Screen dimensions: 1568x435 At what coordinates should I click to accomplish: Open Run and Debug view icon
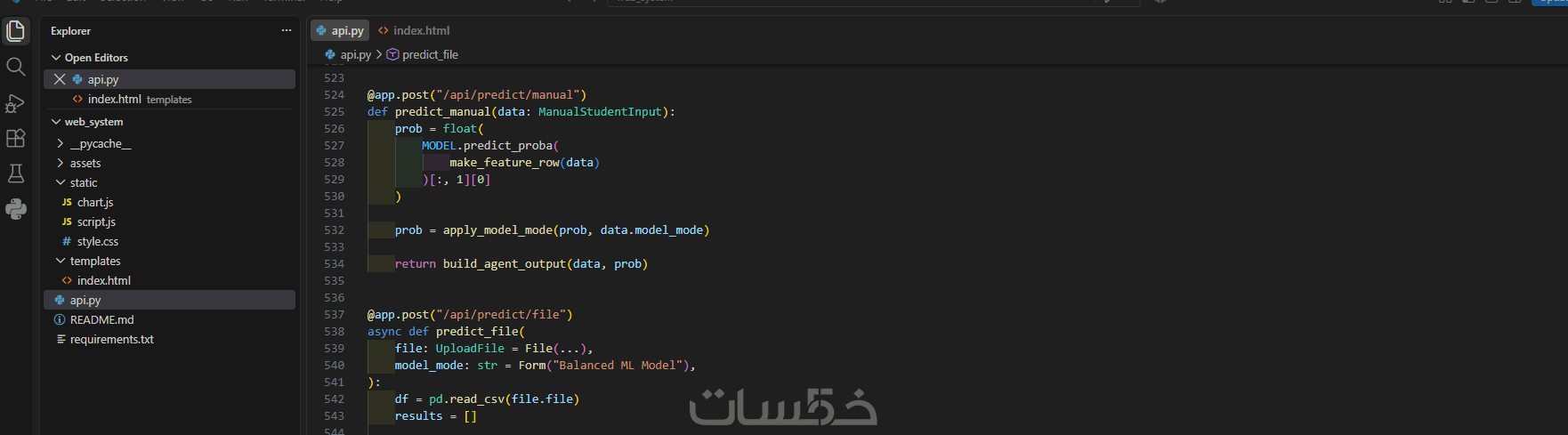(x=16, y=103)
